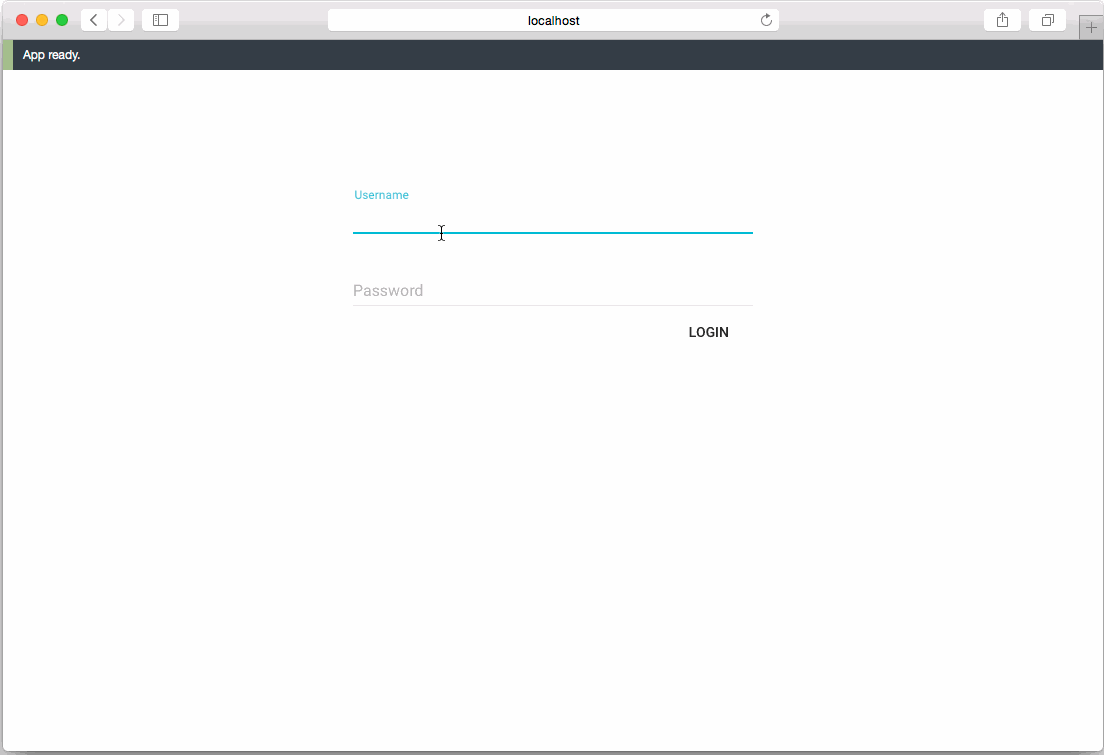
Task: Click the Safari forward navigation arrow
Action: (121, 20)
